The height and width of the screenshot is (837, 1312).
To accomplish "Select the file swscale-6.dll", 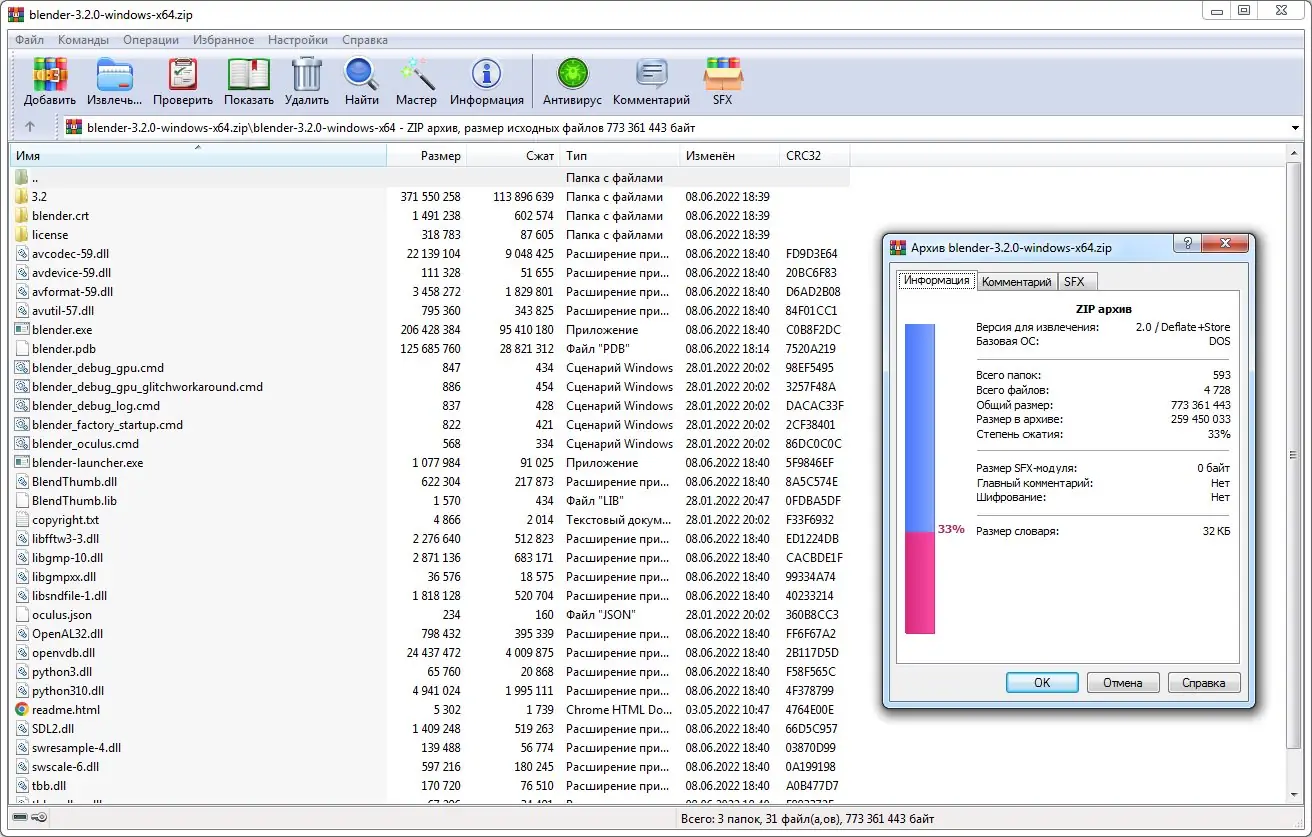I will pos(65,767).
